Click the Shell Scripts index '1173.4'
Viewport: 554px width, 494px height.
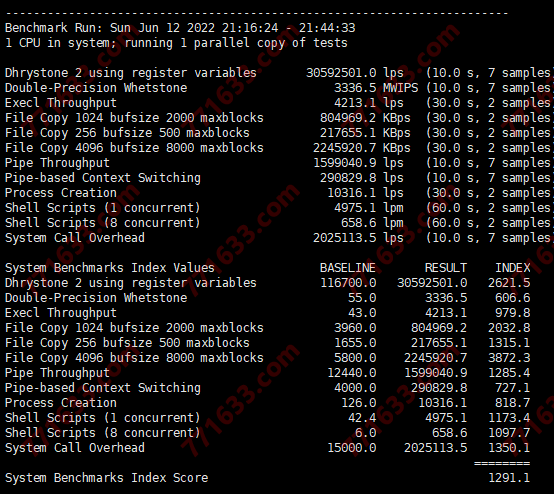pyautogui.click(x=509, y=418)
